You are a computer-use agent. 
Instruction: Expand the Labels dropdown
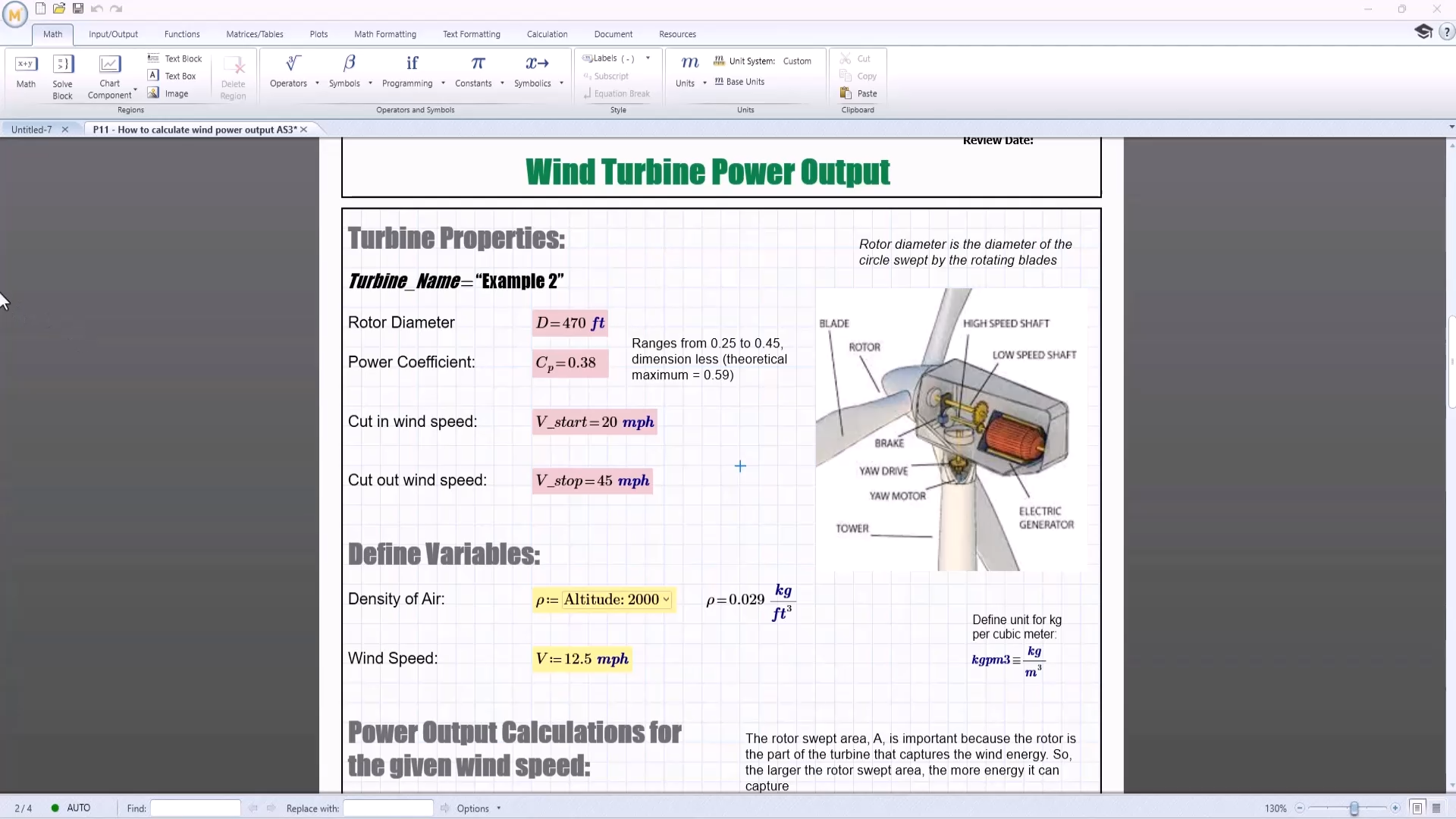[x=648, y=58]
